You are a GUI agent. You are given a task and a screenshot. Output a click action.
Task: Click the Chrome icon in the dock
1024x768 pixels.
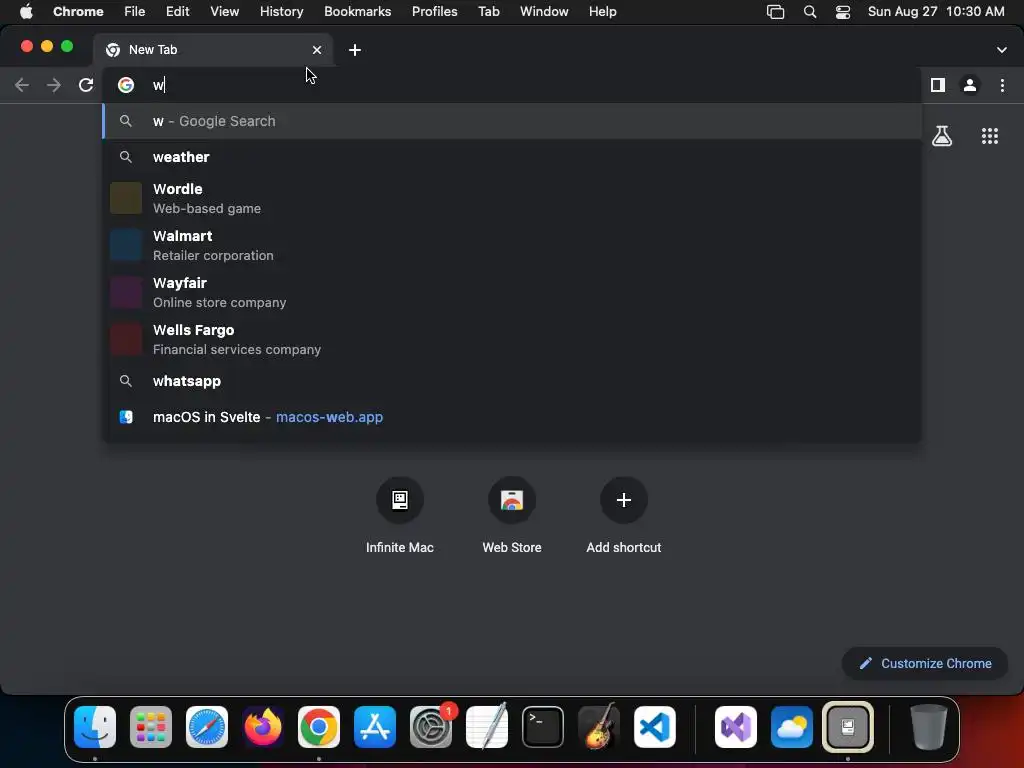click(x=319, y=727)
